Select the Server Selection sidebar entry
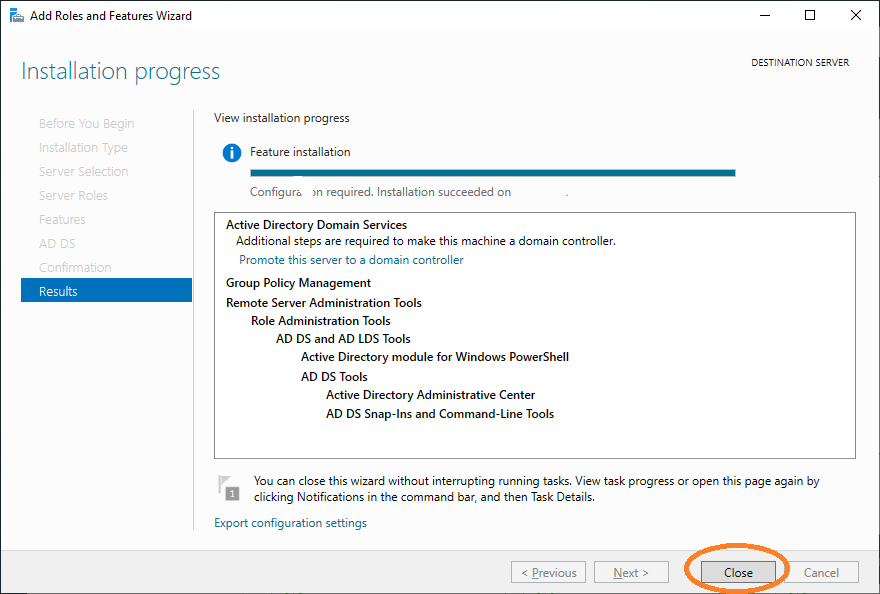Screen dimensions: 880x594 [83, 171]
